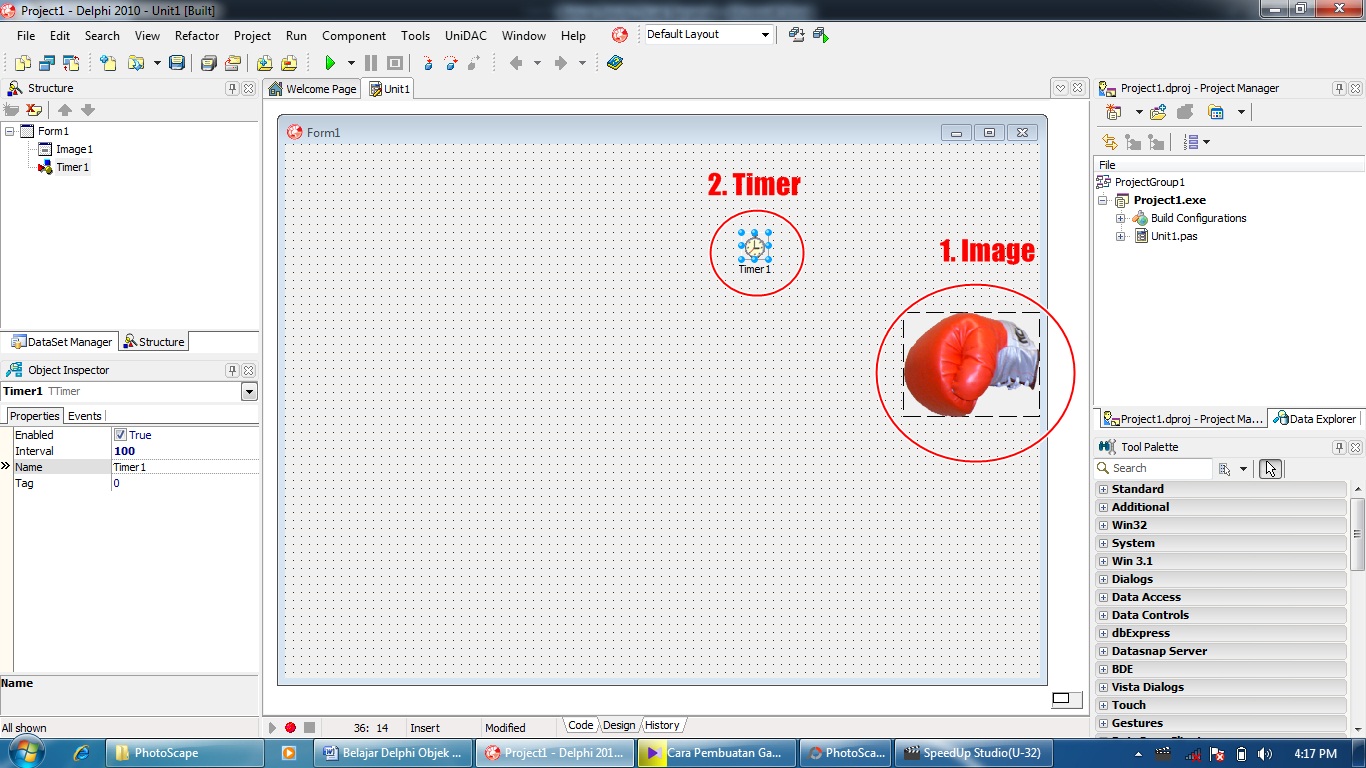The image size is (1366, 768).
Task: Pin the Structure panel
Action: (x=233, y=88)
